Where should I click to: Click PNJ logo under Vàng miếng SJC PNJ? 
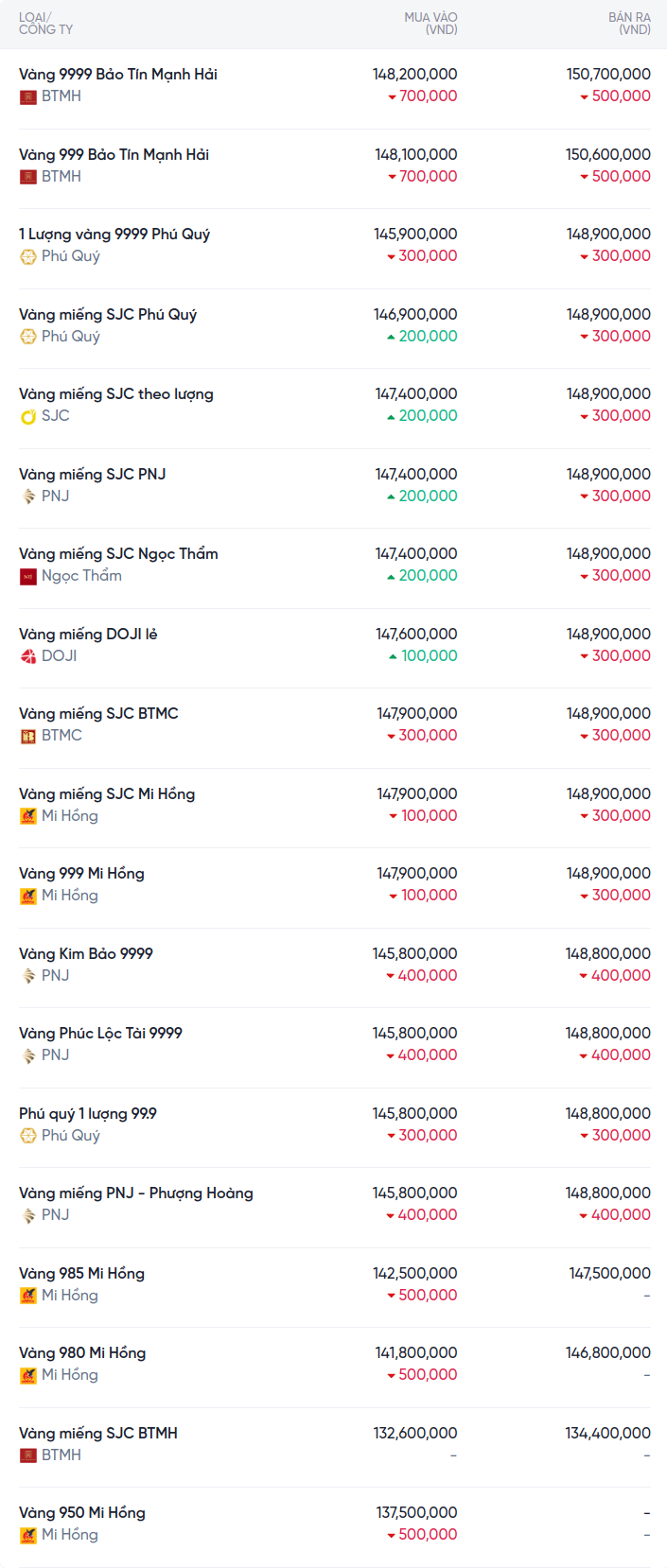click(x=28, y=497)
